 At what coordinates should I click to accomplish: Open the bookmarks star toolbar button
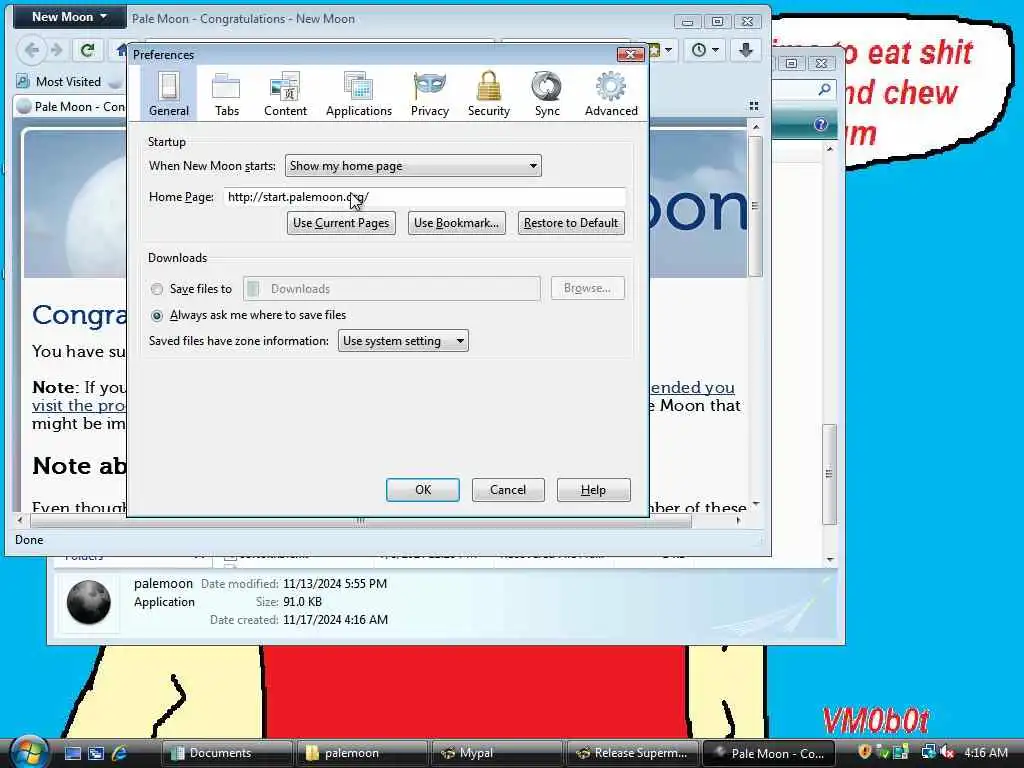655,50
